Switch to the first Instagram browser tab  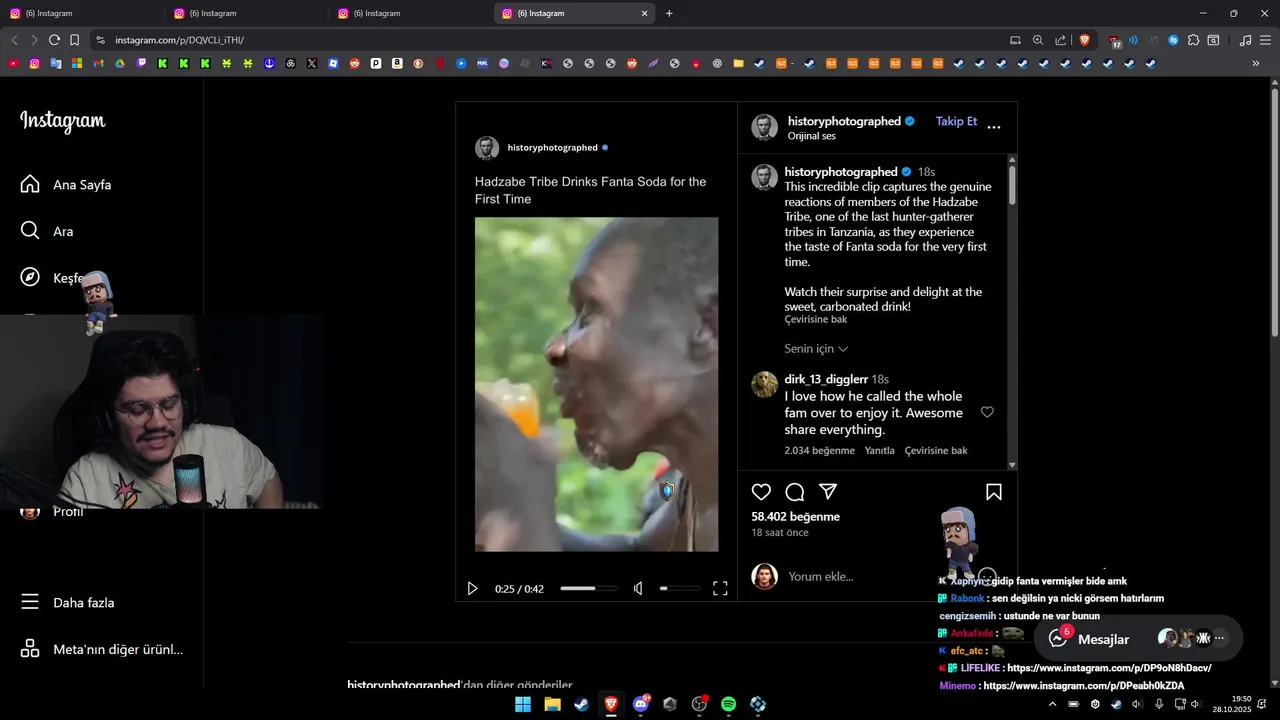(x=84, y=13)
